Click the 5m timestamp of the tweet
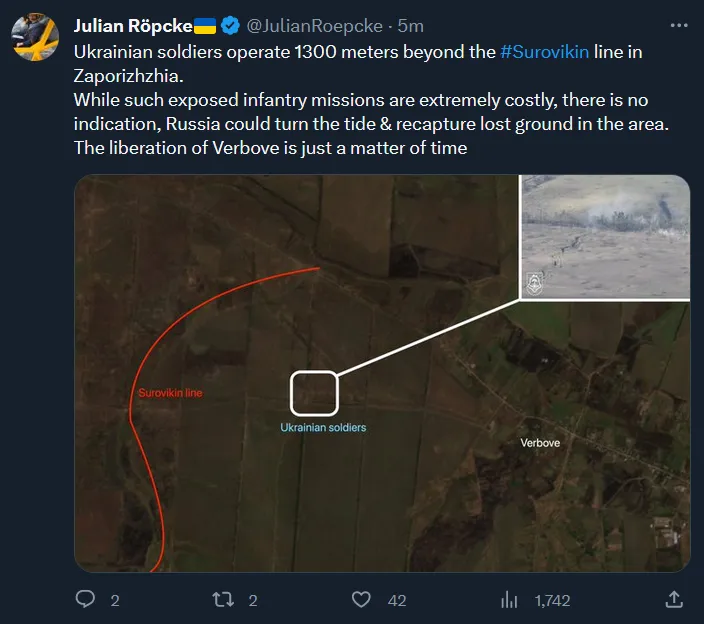Image resolution: width=704 pixels, height=624 pixels. pos(410,25)
